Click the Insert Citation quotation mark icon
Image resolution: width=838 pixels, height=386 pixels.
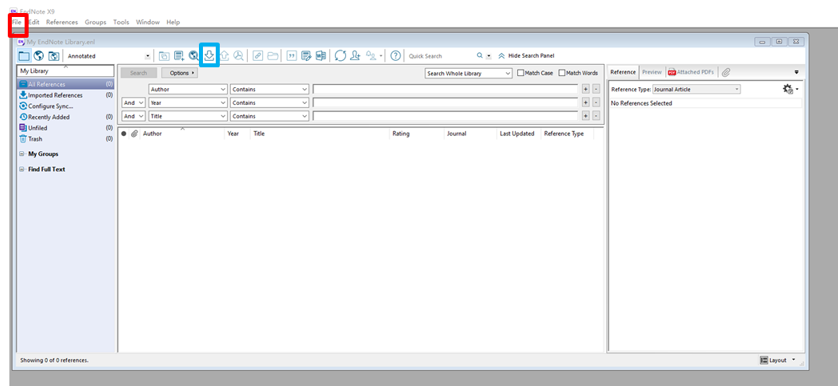point(292,56)
